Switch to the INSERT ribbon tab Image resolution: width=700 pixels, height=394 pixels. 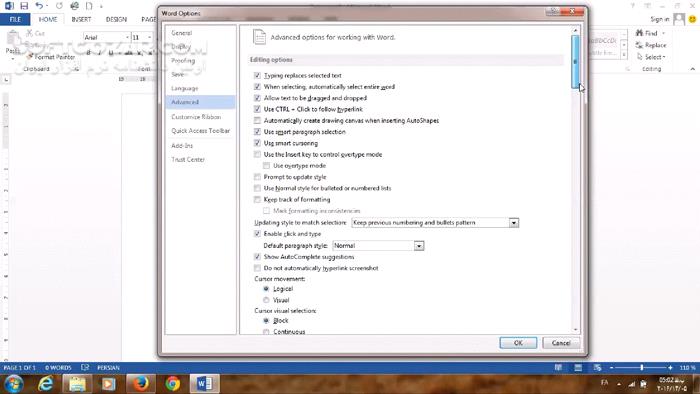(81, 19)
